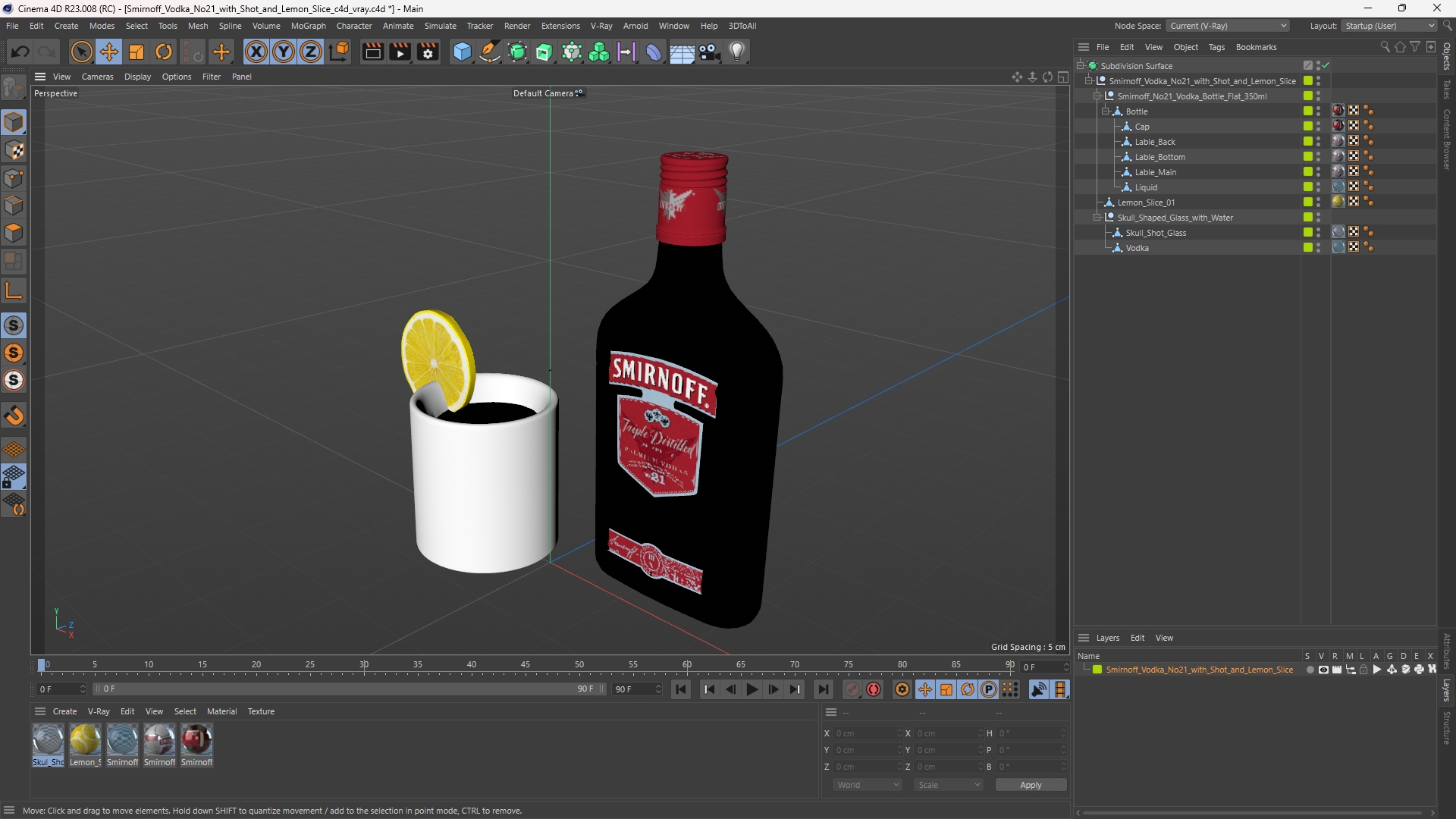Open material manager Texture menu
The width and height of the screenshot is (1456, 819).
(x=261, y=711)
